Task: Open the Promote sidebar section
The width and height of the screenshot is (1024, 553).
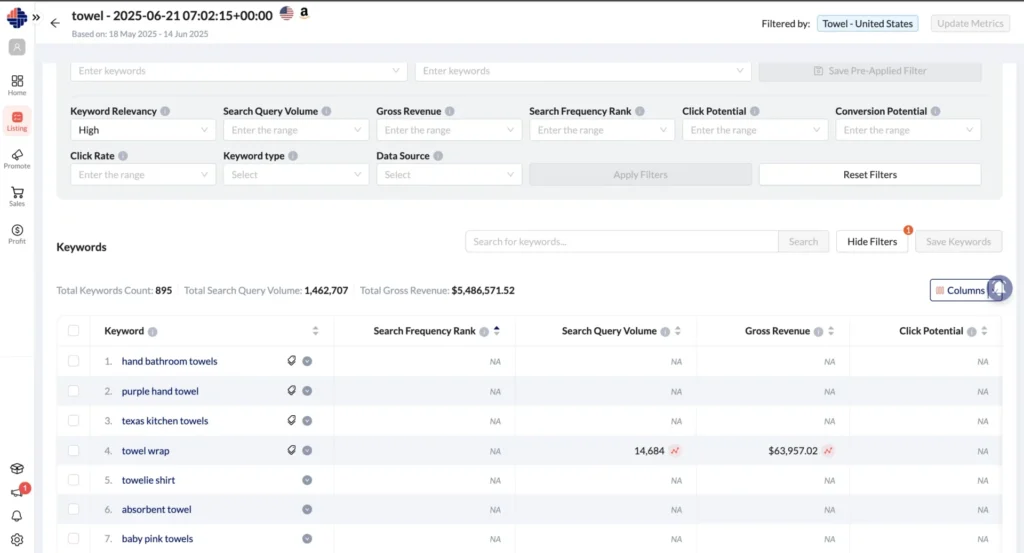Action: (x=17, y=159)
